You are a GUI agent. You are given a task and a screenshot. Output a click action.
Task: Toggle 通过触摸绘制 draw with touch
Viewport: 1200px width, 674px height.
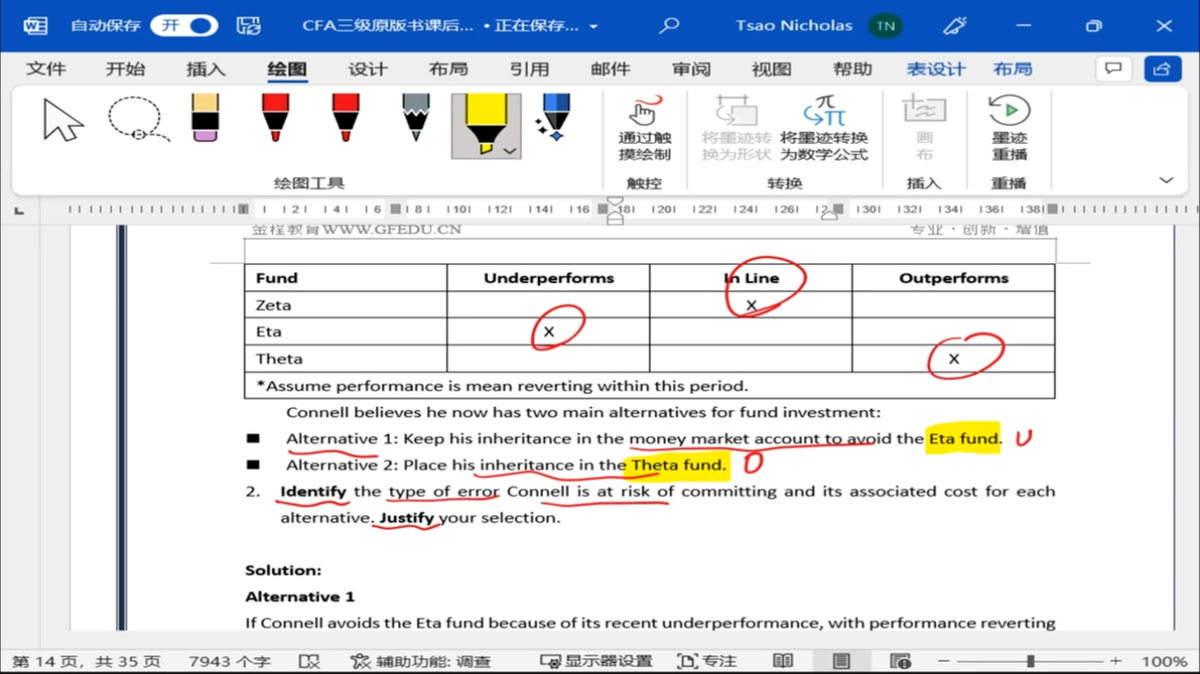(x=645, y=128)
